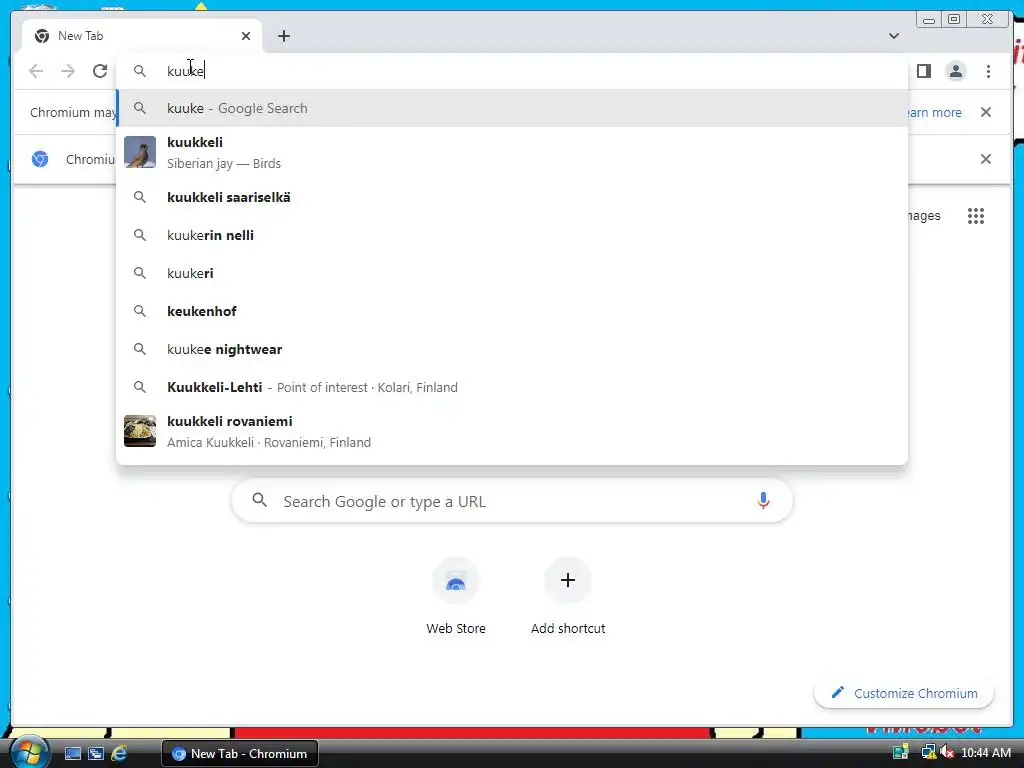Click the Siberian jay bird thumbnail
This screenshot has width=1024, height=768.
(140, 152)
